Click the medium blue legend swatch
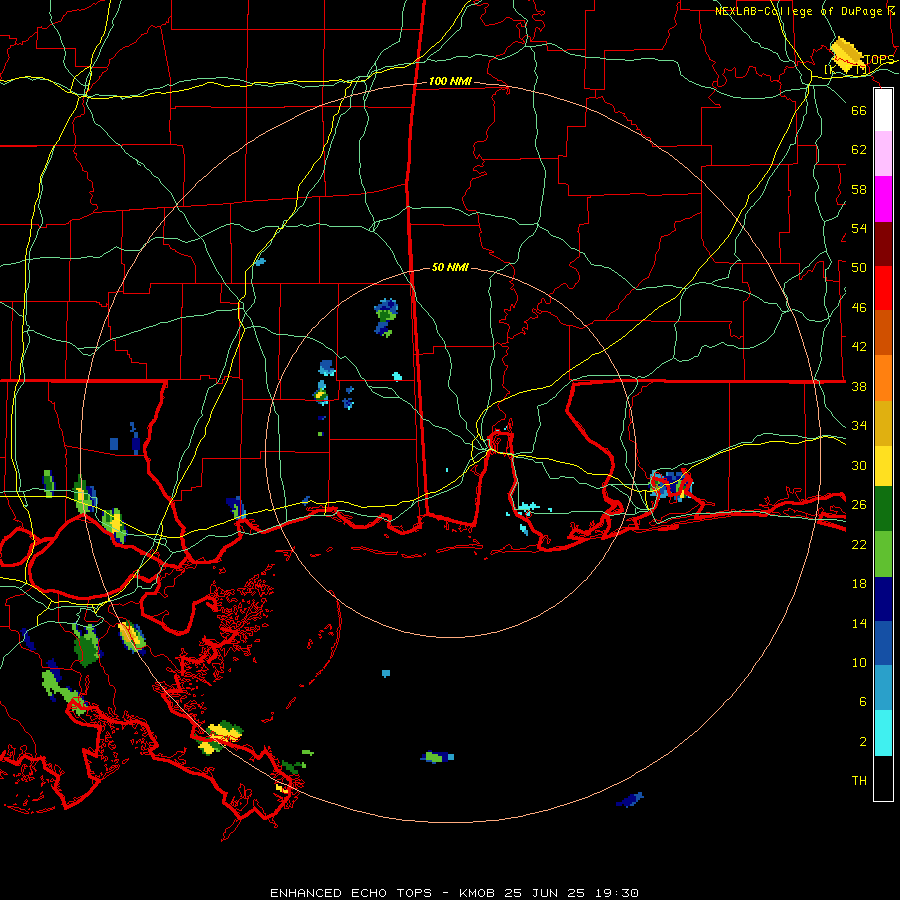This screenshot has height=900, width=900. click(883, 643)
